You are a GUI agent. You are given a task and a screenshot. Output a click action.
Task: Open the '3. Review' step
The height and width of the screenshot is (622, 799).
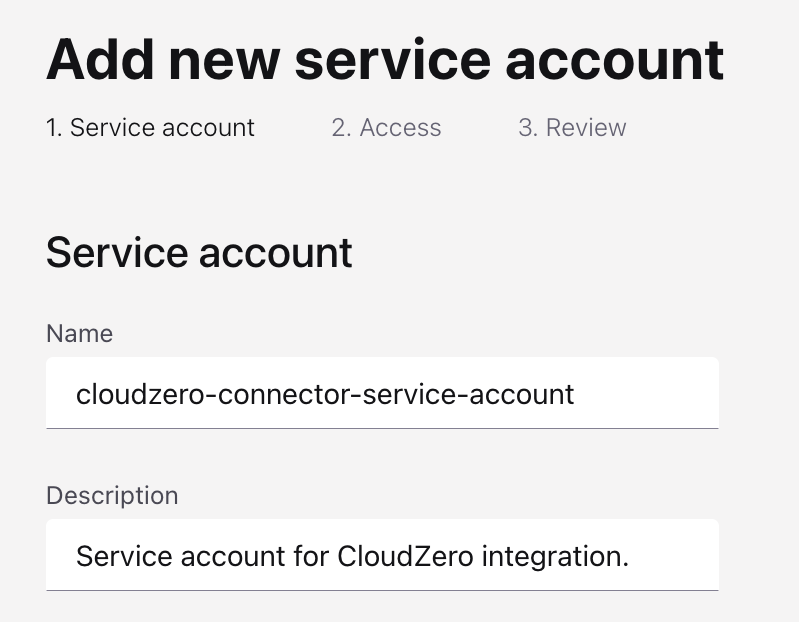pos(572,127)
